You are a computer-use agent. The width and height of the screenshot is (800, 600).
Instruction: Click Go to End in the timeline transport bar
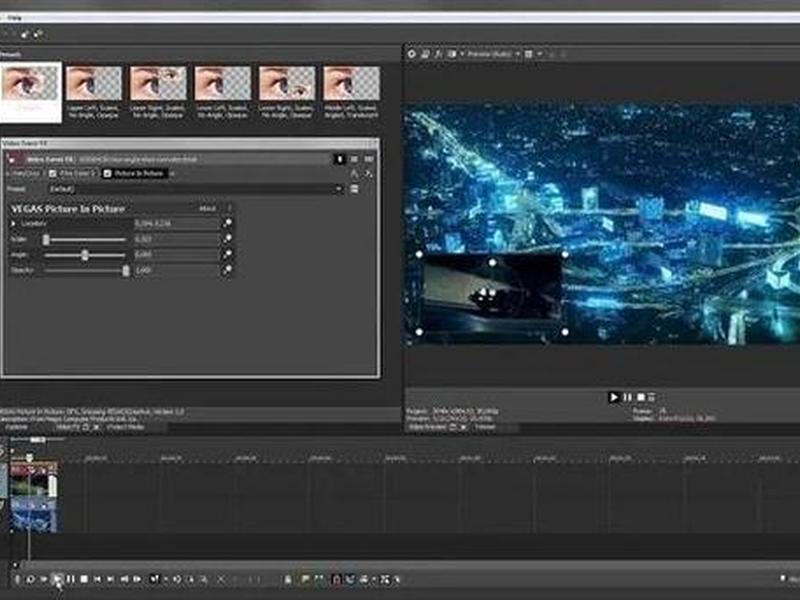coord(110,579)
